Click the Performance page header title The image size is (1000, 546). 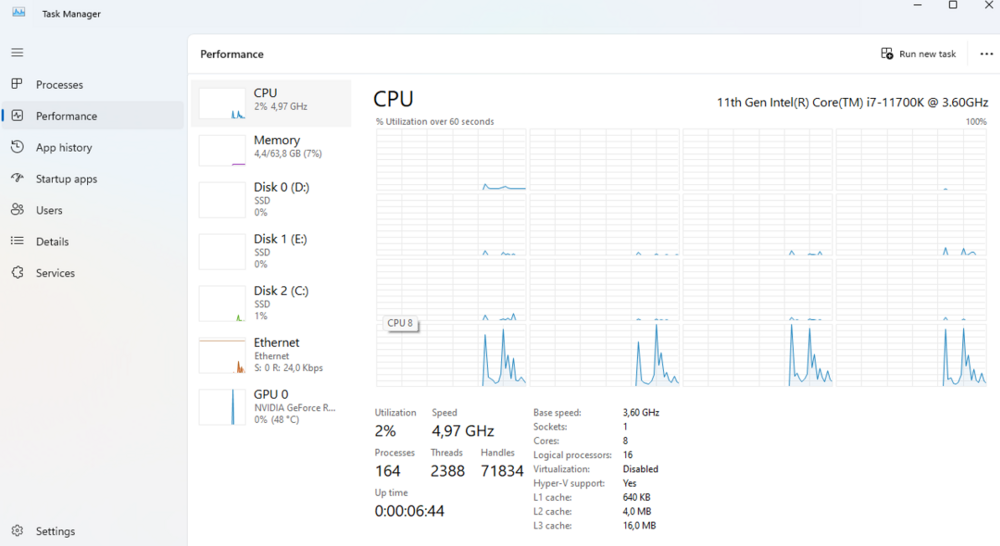tap(232, 54)
